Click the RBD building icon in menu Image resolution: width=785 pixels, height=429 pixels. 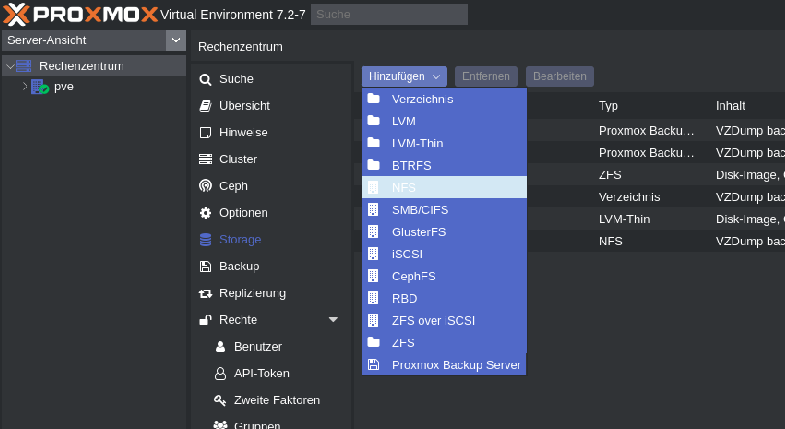(x=373, y=298)
